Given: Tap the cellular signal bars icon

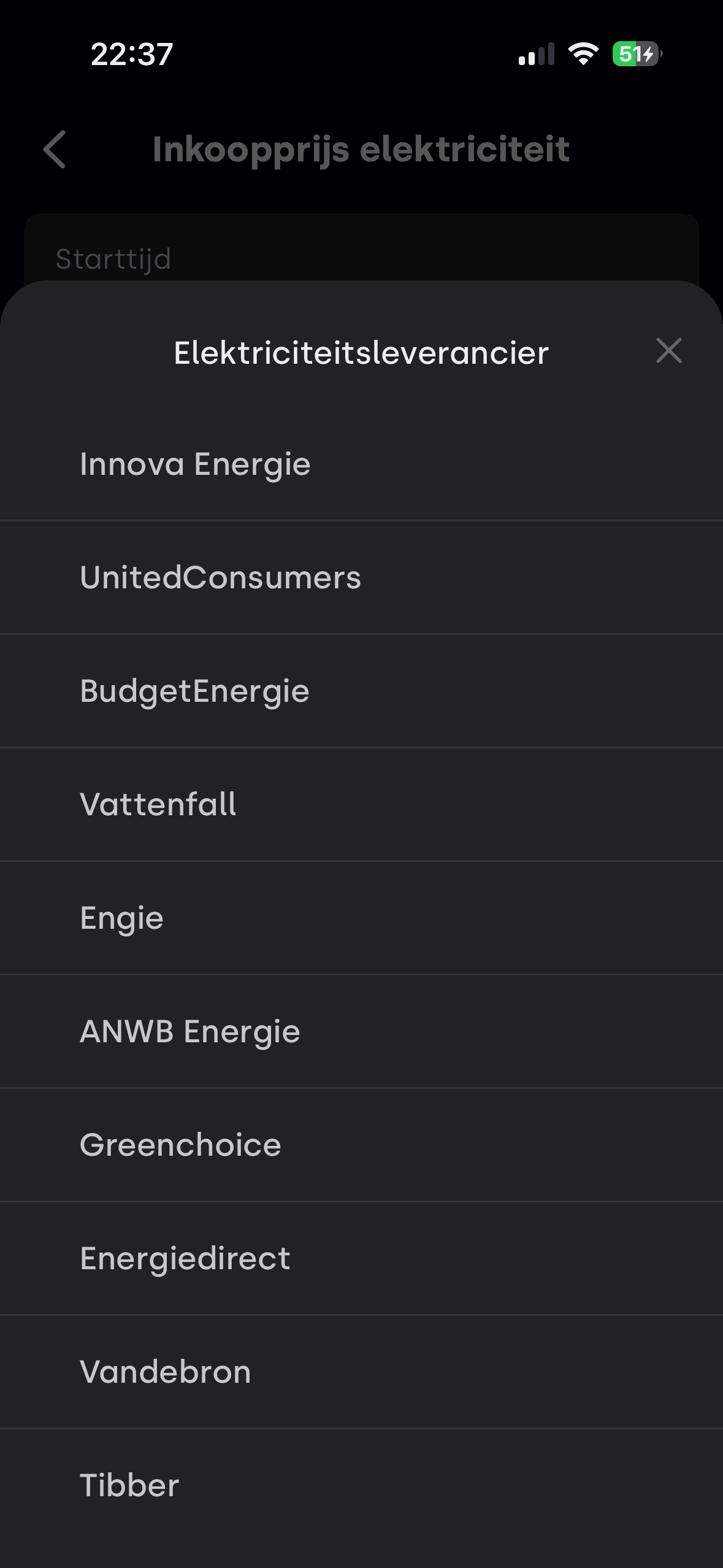Looking at the screenshot, I should tap(536, 54).
